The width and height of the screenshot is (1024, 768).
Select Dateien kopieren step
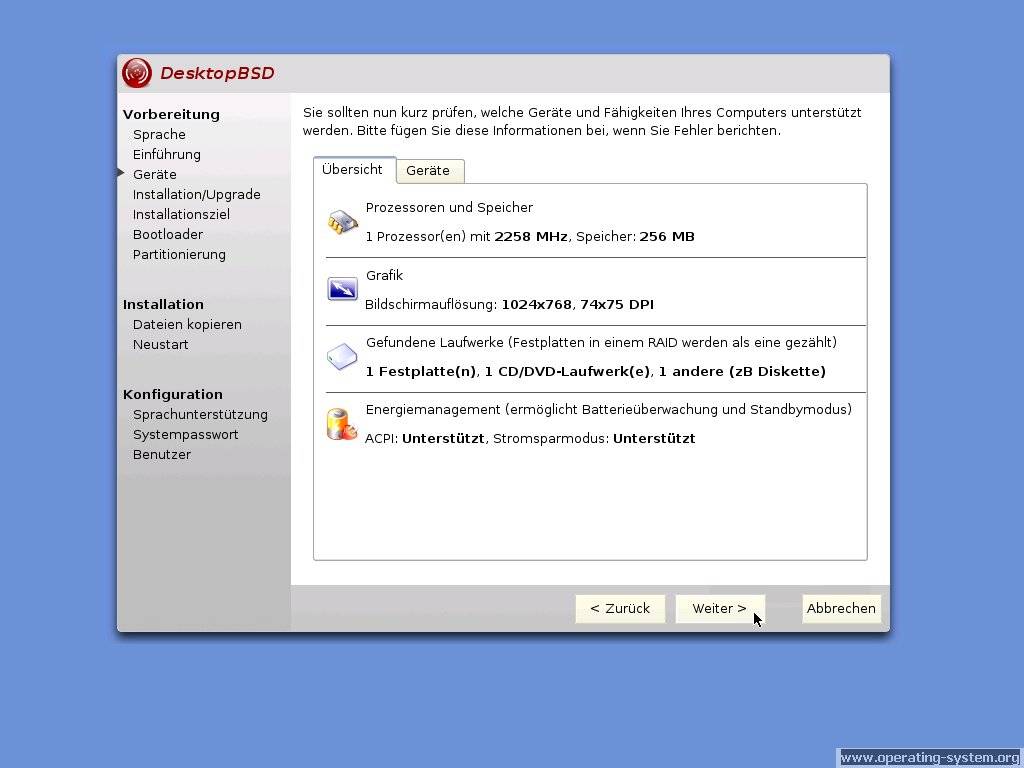[x=187, y=325]
